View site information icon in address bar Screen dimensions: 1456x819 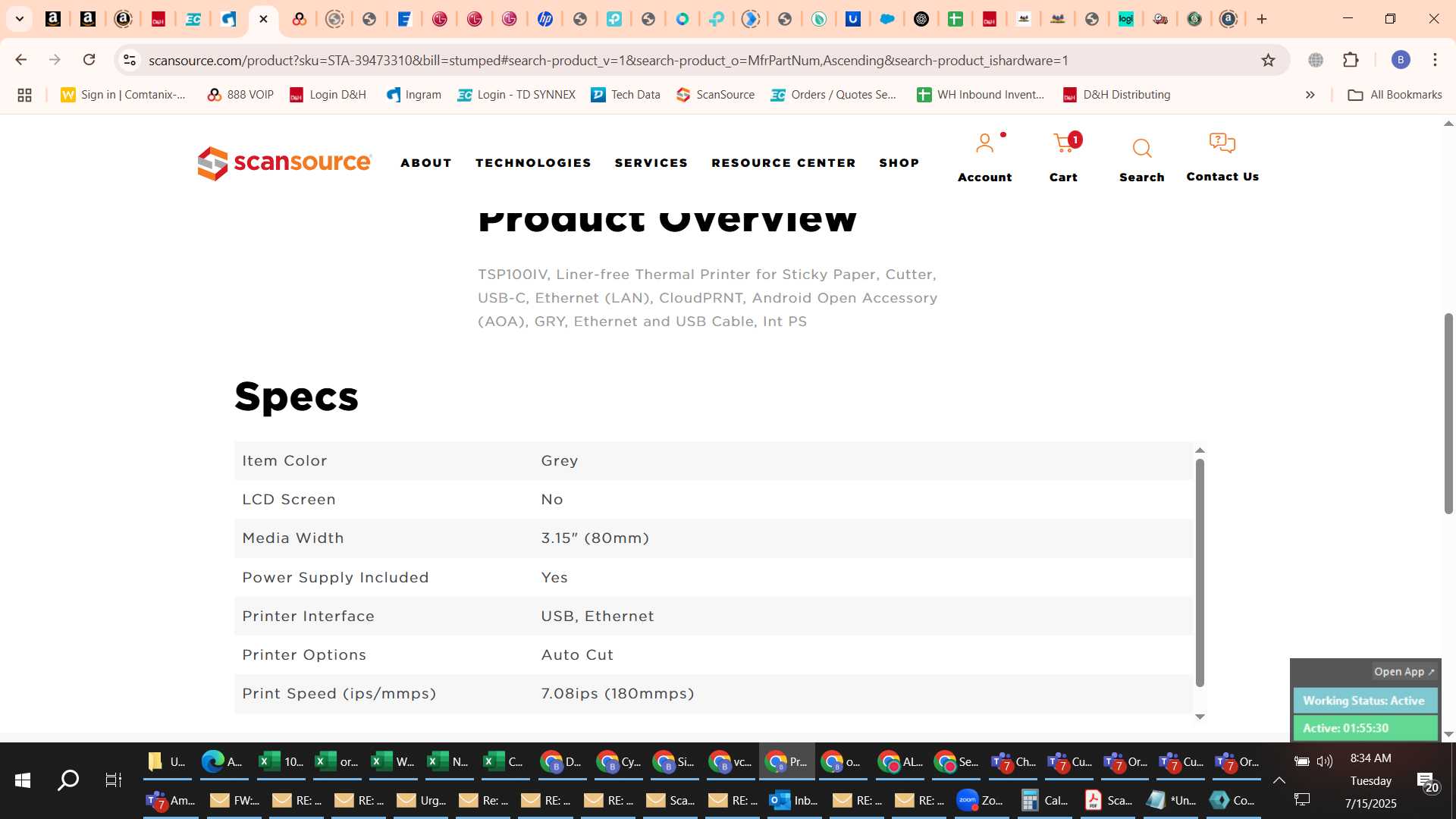click(x=130, y=60)
